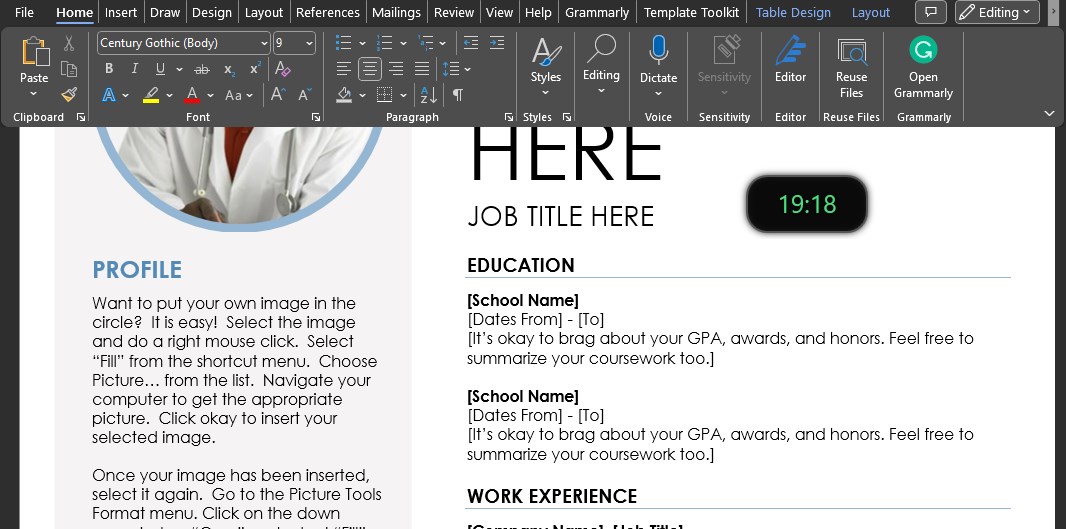
Task: Switch to the Template Toolkit tab
Action: pyautogui.click(x=691, y=12)
